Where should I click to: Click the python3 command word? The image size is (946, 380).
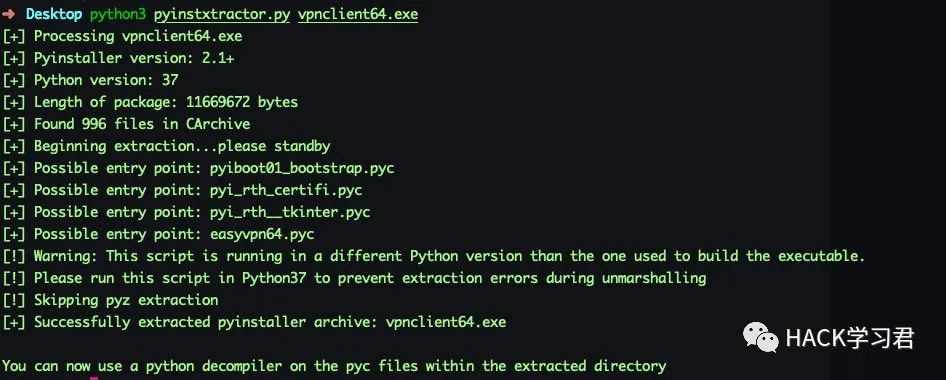118,14
